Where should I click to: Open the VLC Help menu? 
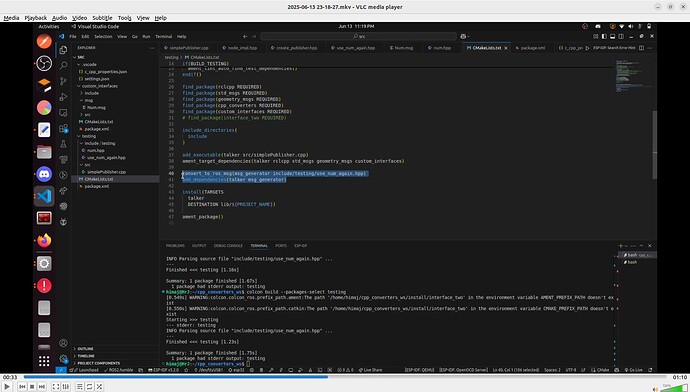tap(161, 18)
